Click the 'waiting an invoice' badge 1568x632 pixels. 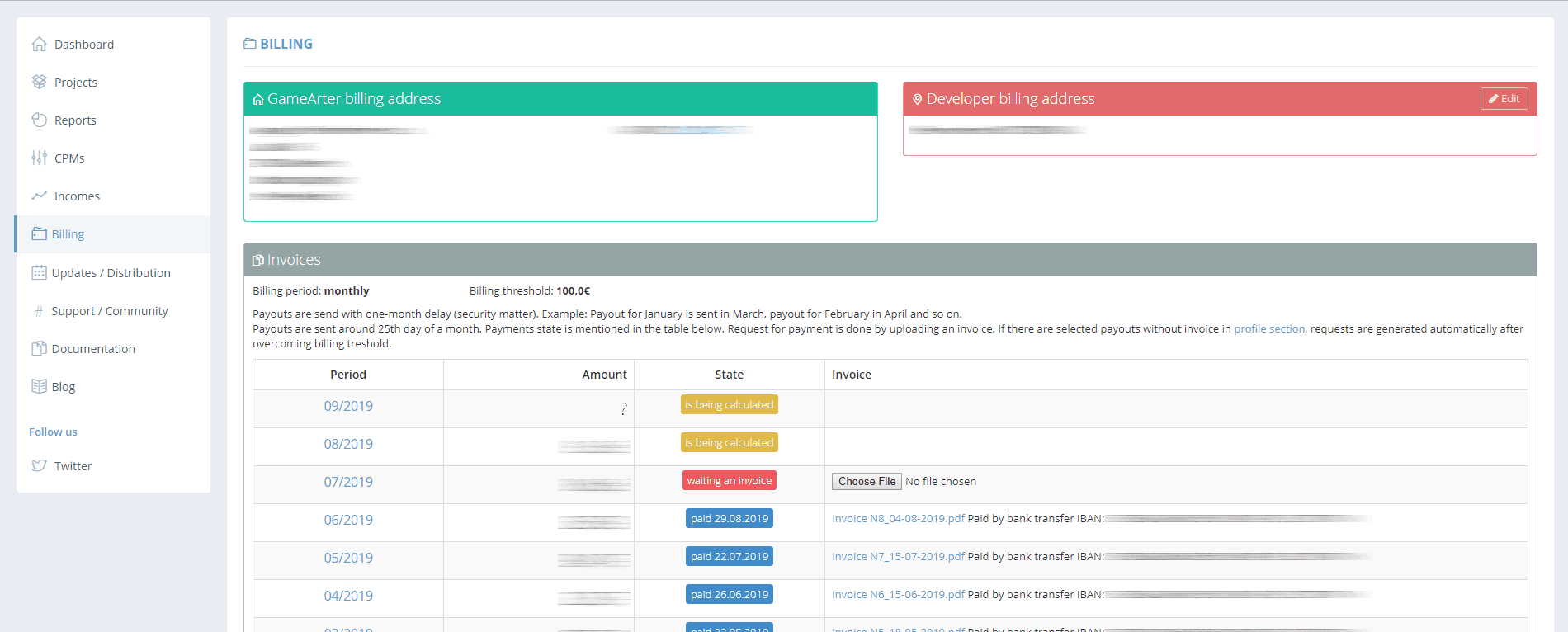(x=730, y=480)
